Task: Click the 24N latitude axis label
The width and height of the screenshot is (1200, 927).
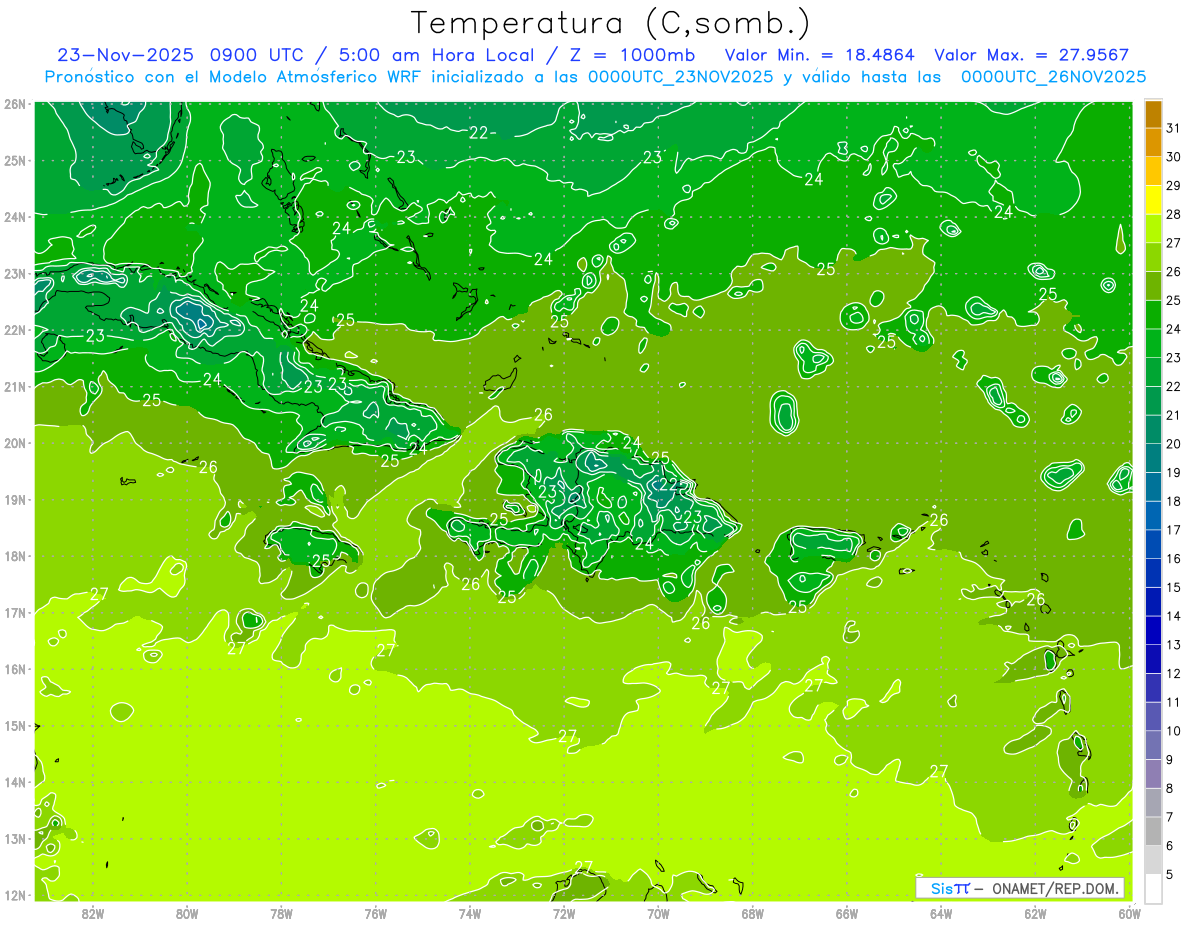Action: click(x=15, y=217)
